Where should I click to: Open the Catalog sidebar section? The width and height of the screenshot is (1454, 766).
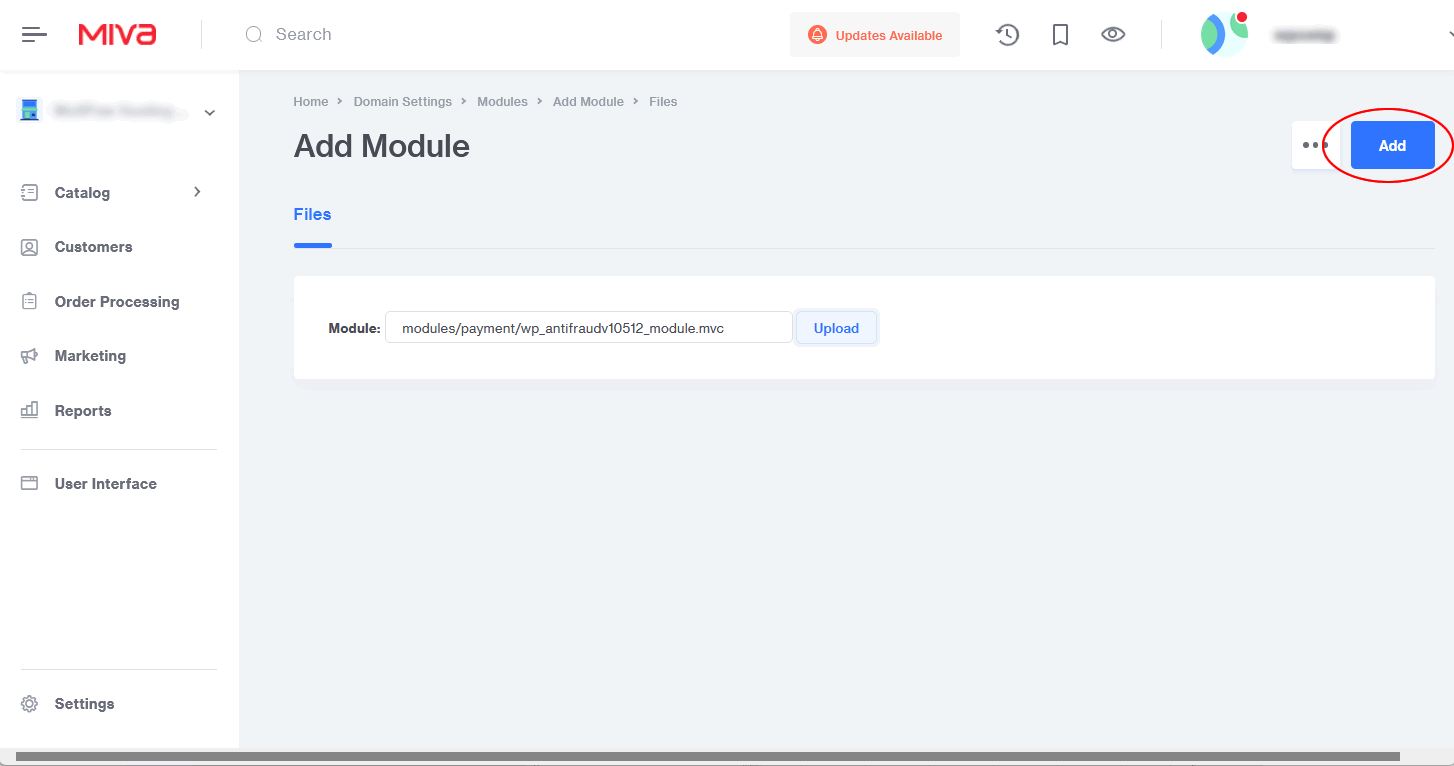pyautogui.click(x=82, y=192)
